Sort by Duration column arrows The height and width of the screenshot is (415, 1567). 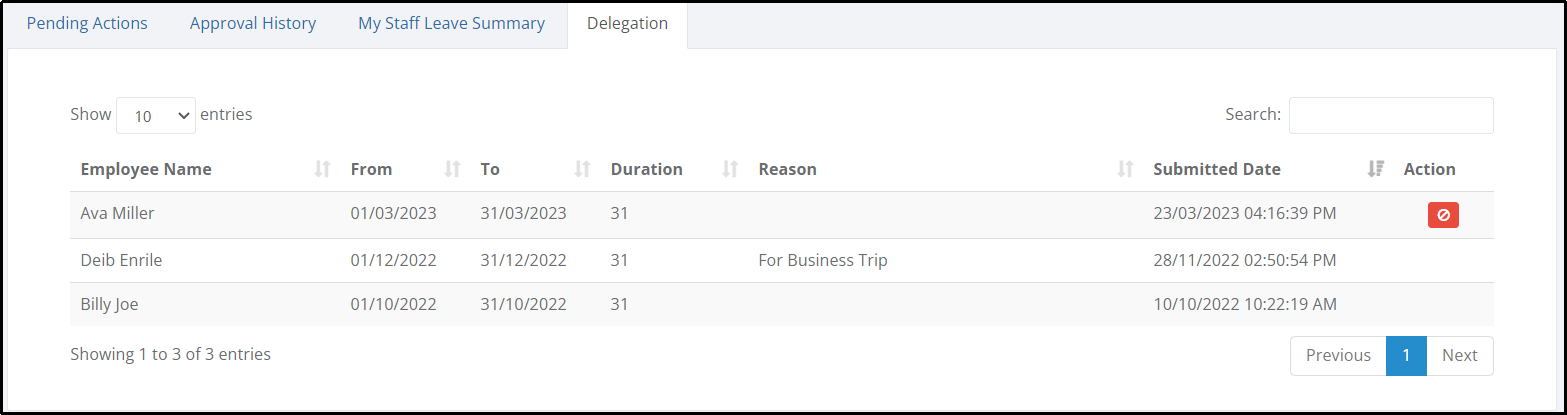click(730, 170)
